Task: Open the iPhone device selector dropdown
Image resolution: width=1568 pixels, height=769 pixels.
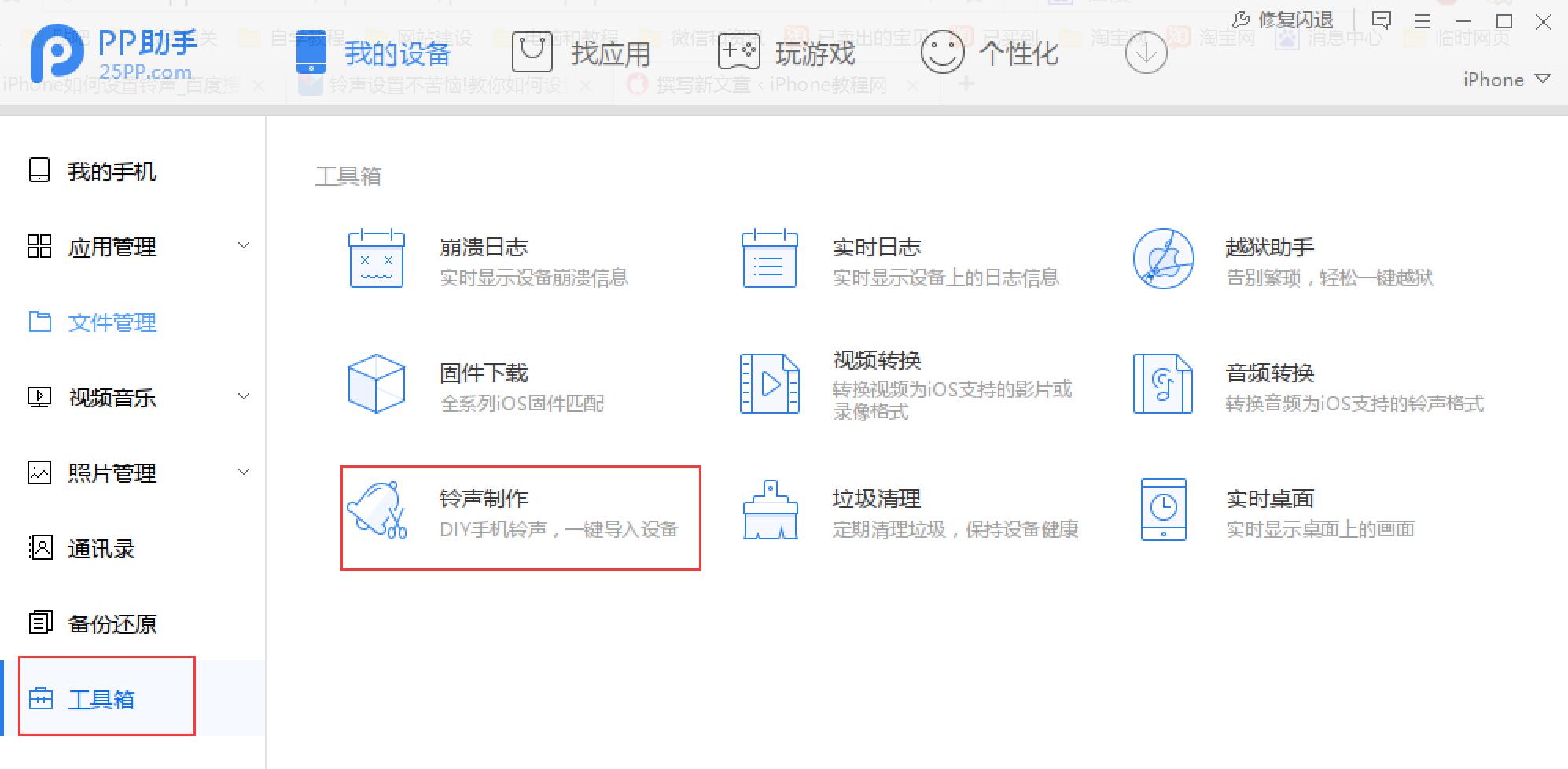Action: 1504,79
